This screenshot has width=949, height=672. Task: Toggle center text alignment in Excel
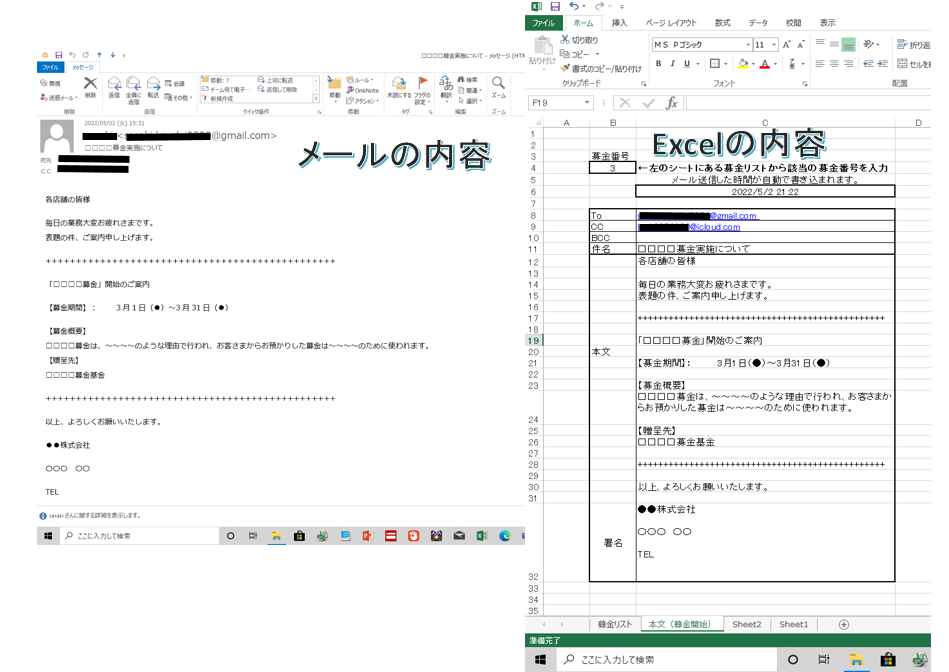[833, 61]
